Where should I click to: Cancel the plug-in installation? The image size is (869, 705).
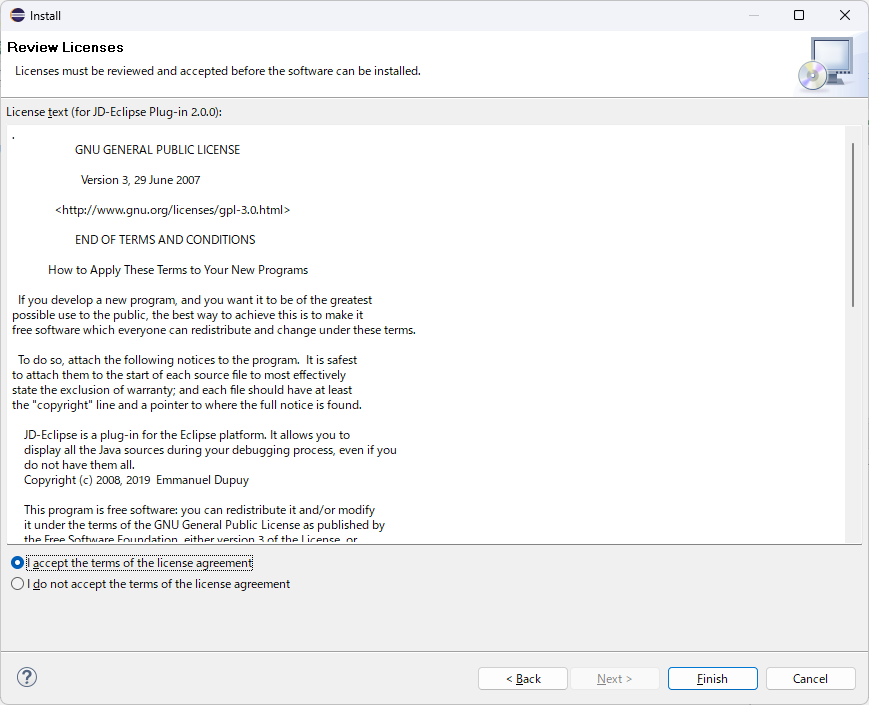click(x=810, y=678)
